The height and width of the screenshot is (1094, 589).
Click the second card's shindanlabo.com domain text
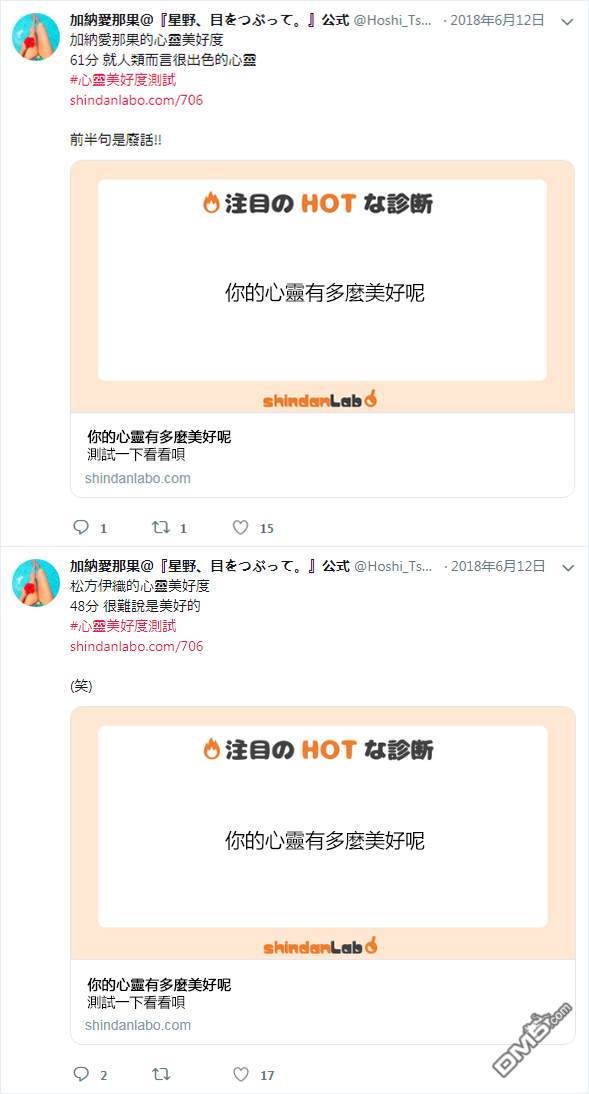coord(137,1025)
